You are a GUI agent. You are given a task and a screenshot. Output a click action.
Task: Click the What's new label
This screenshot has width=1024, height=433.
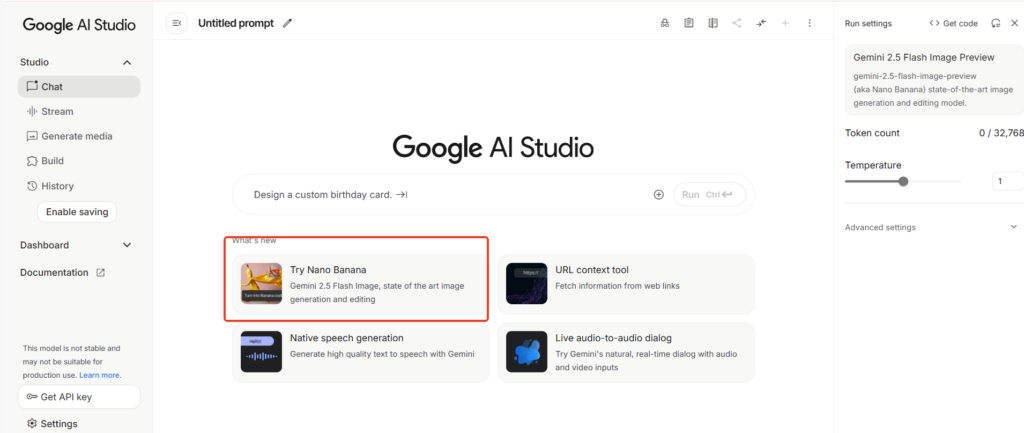point(254,240)
